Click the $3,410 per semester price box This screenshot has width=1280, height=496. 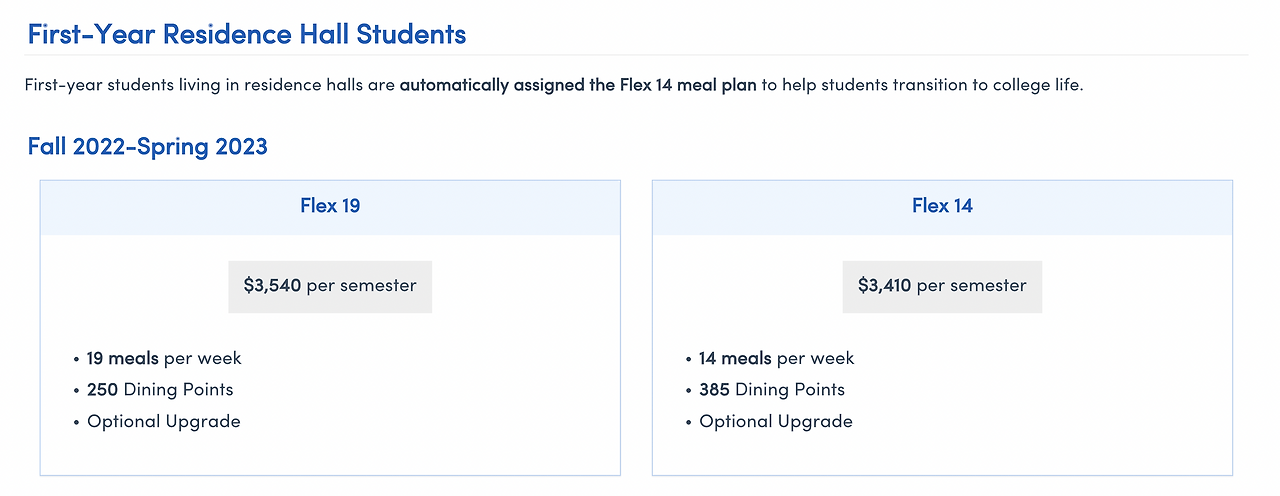(x=942, y=286)
